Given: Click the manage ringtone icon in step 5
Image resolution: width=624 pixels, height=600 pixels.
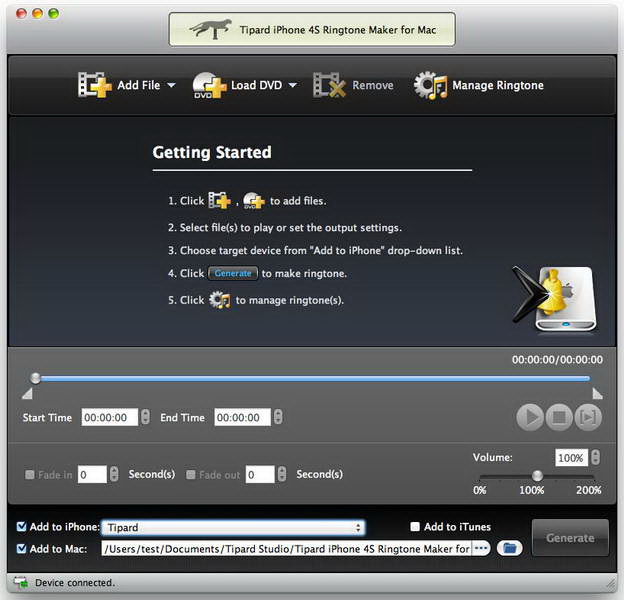Looking at the screenshot, I should 220,300.
